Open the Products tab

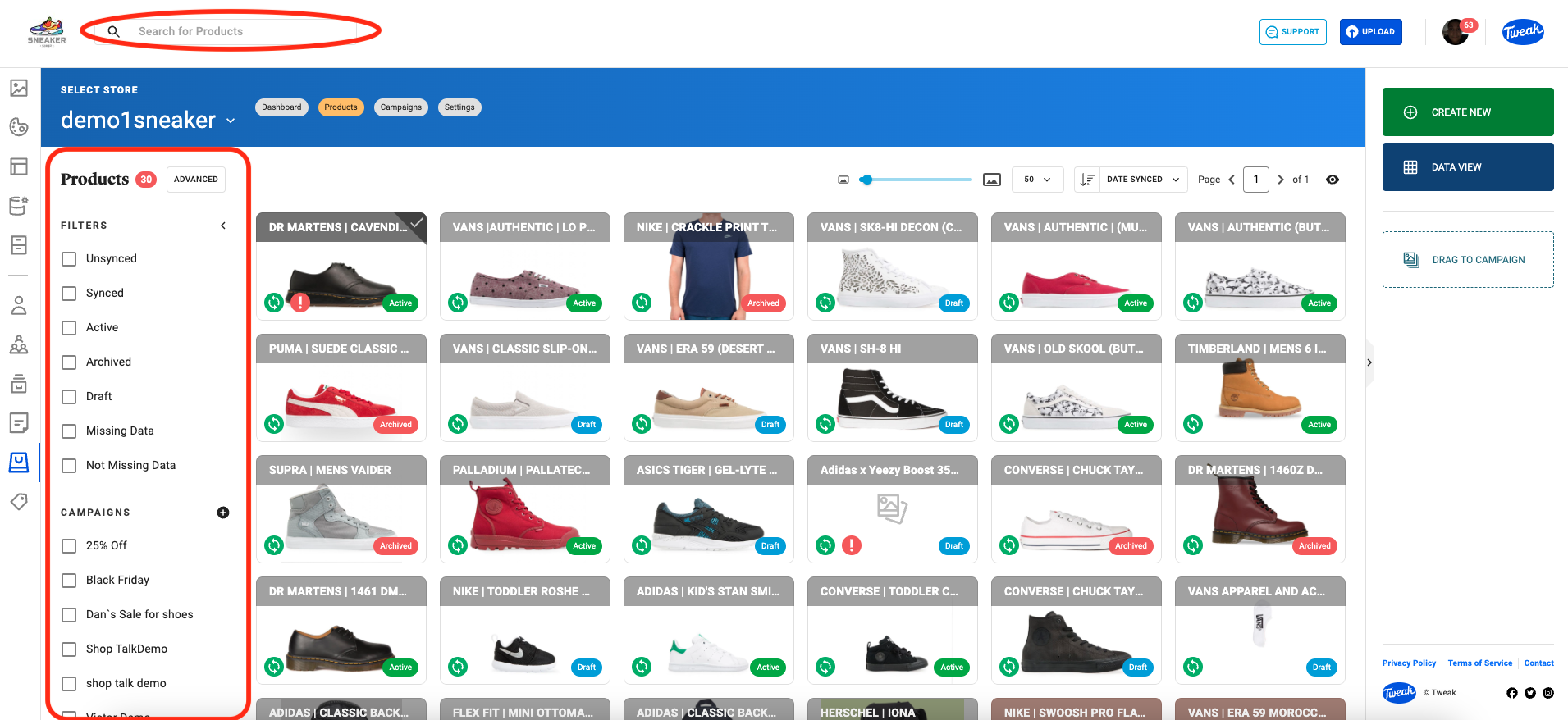[x=341, y=107]
